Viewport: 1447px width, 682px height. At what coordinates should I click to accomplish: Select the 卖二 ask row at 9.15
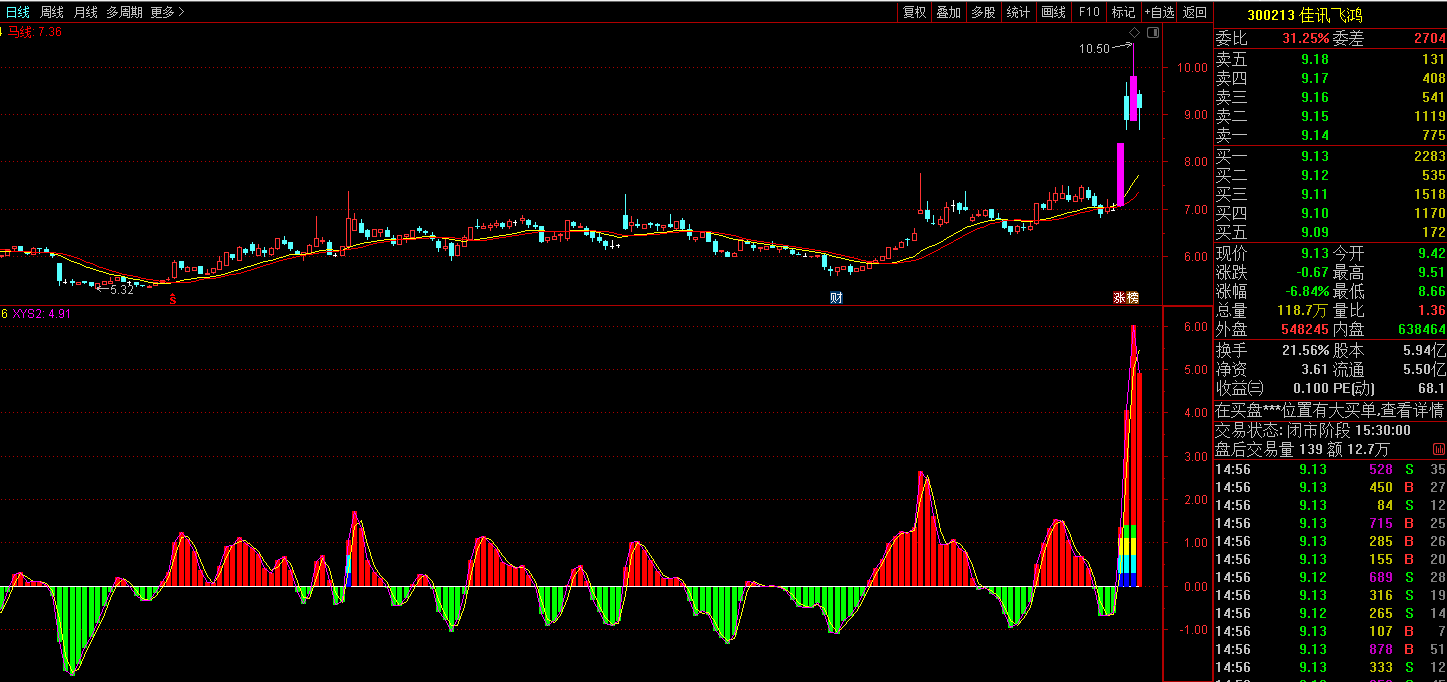tap(1330, 117)
